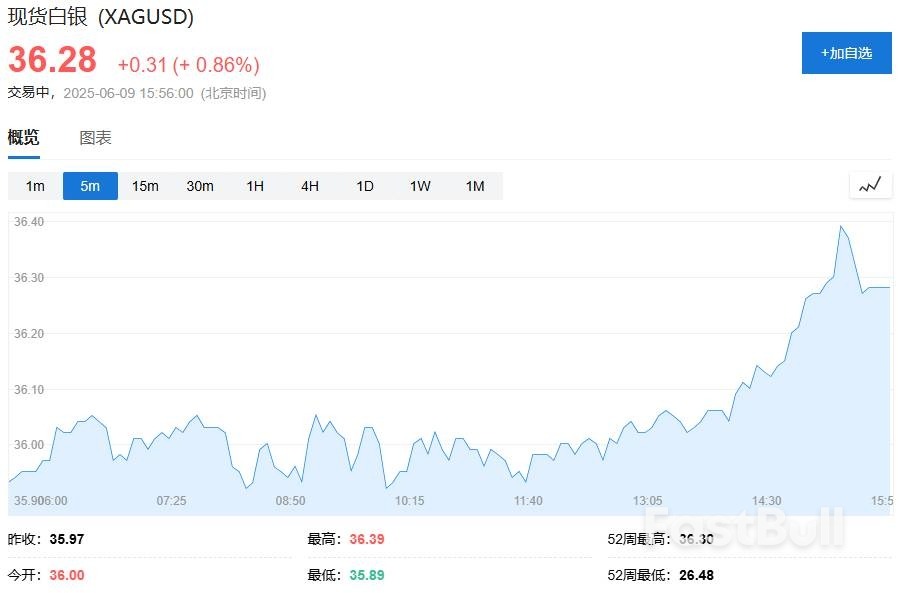This screenshot has height=593, width=899.
Task: Select the 5m timeframe
Action: point(90,186)
